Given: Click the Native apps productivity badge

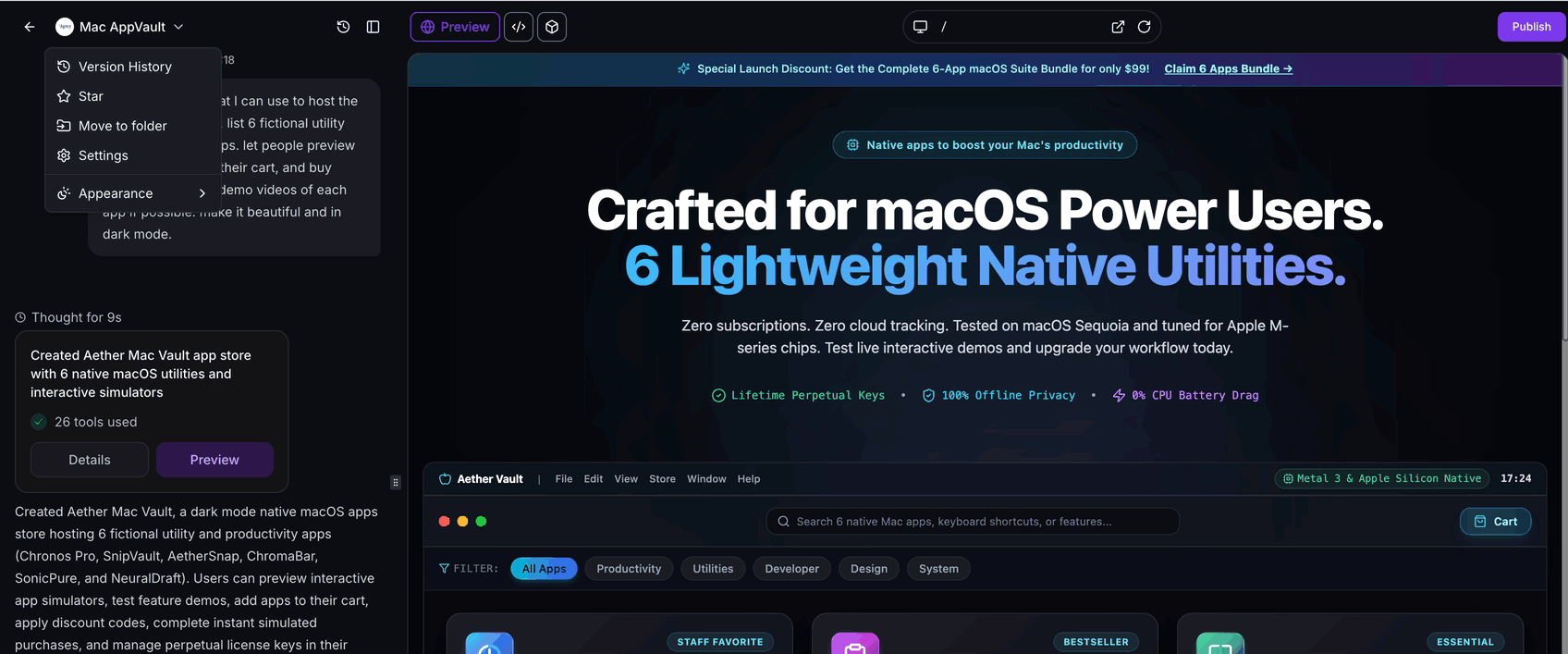Looking at the screenshot, I should 985,145.
